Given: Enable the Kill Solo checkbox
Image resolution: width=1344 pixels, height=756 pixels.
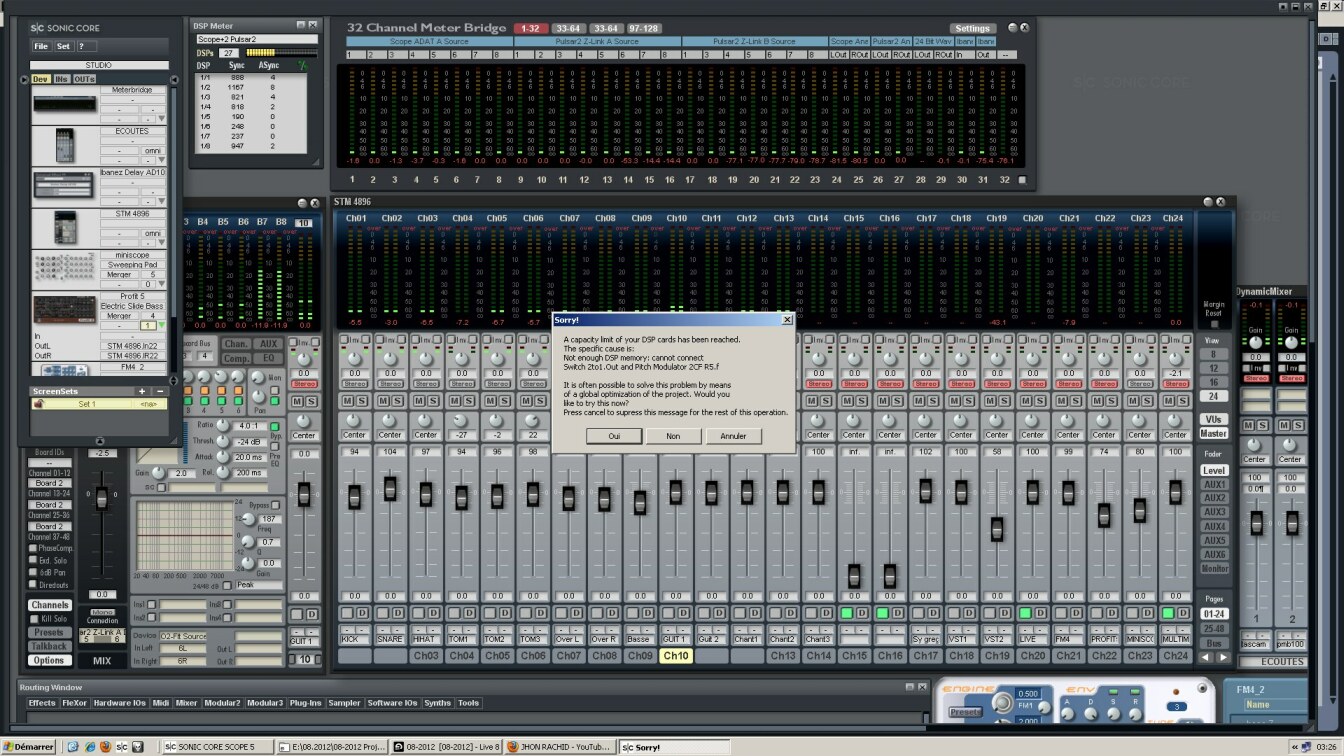Looking at the screenshot, I should click(33, 619).
